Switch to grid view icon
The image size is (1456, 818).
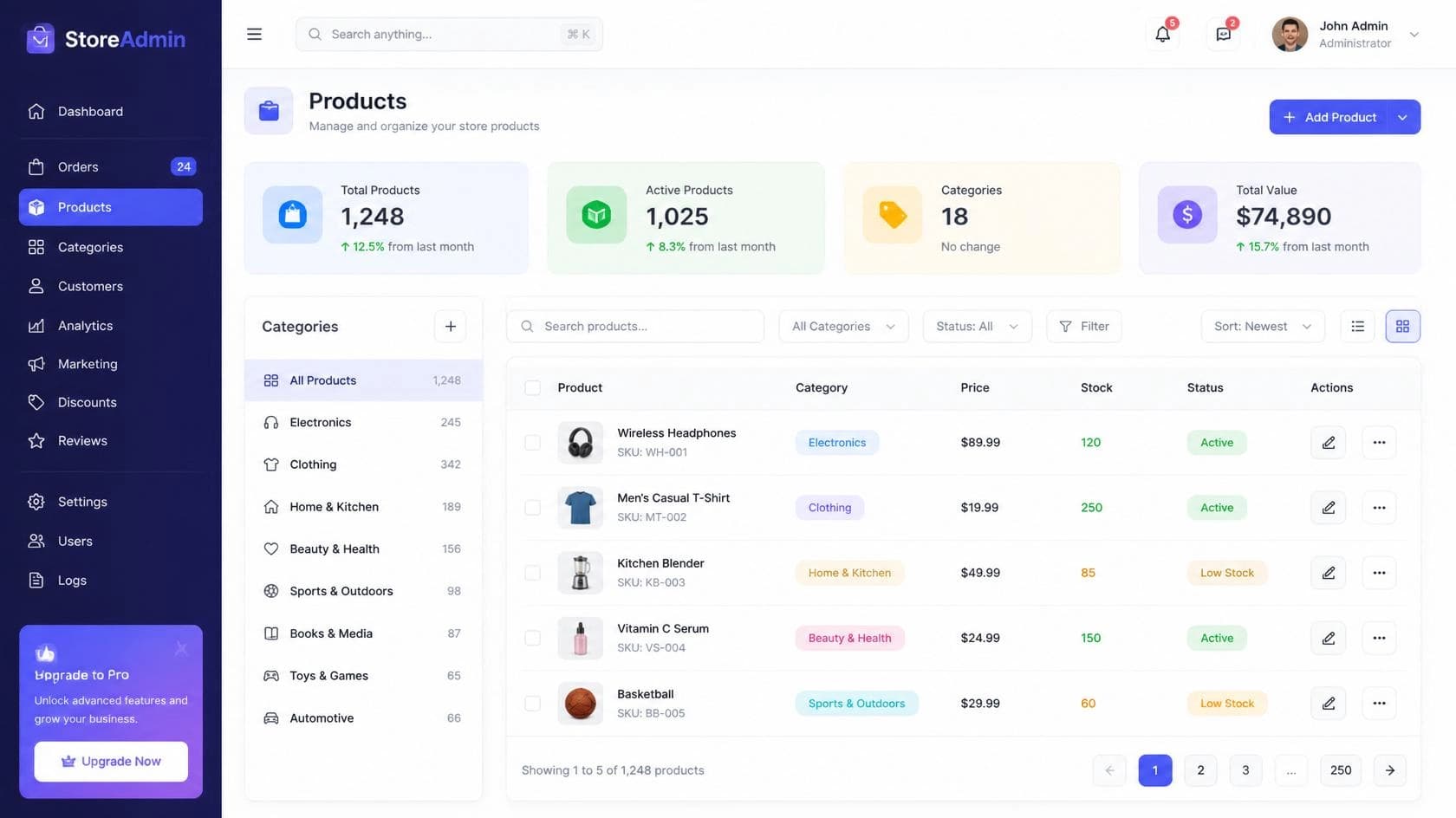pos(1402,327)
